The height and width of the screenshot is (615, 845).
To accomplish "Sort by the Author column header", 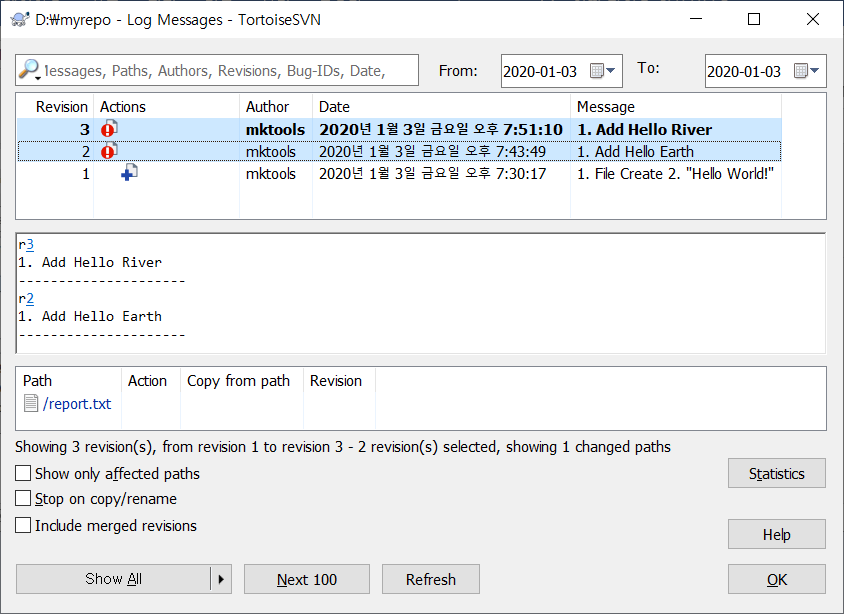I will pyautogui.click(x=276, y=107).
